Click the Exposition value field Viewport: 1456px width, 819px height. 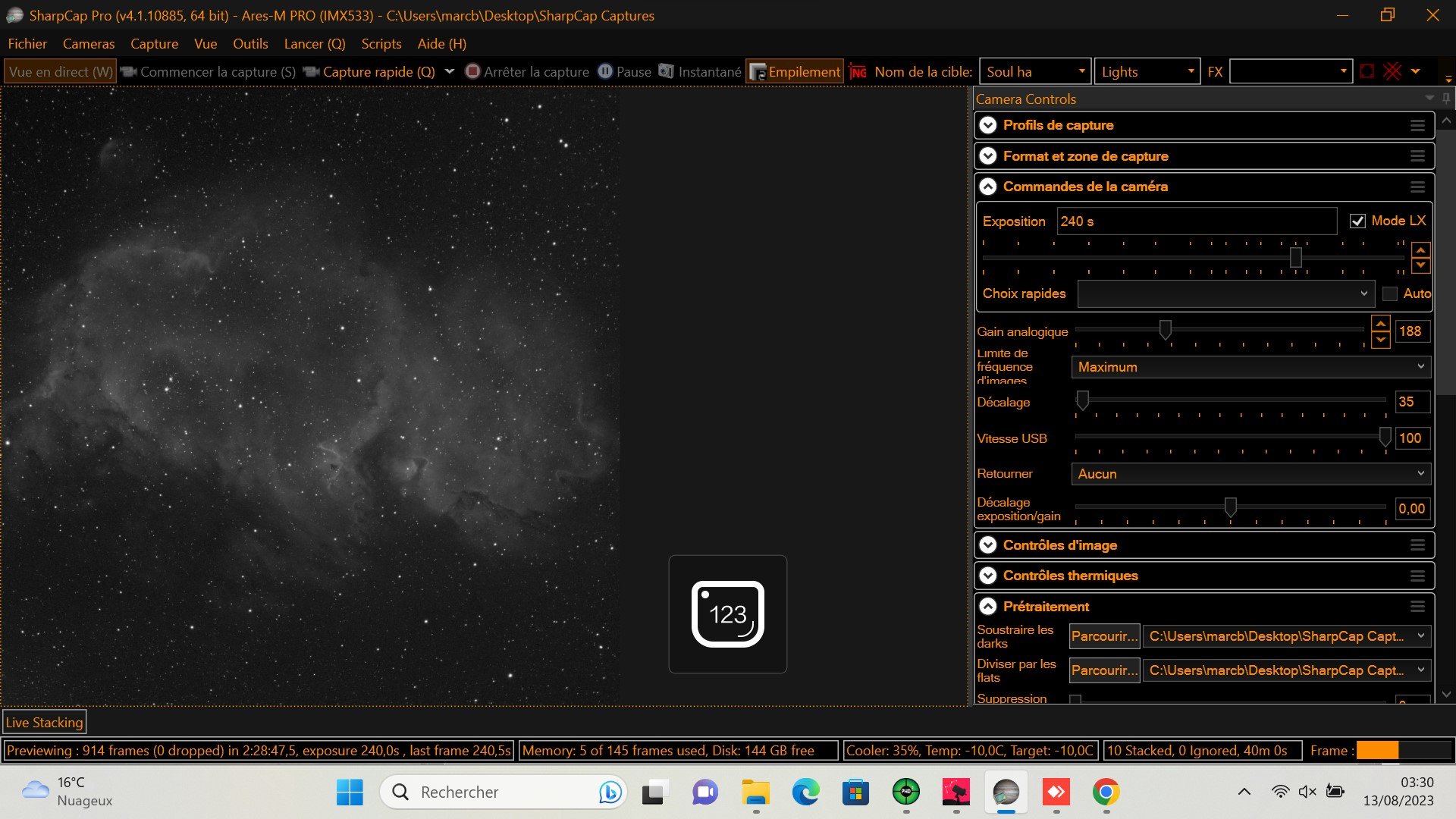tap(1197, 221)
